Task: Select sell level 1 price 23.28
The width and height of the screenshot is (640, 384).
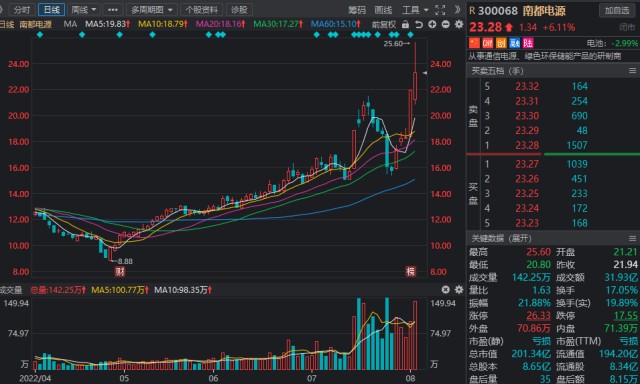Action: coord(527,145)
